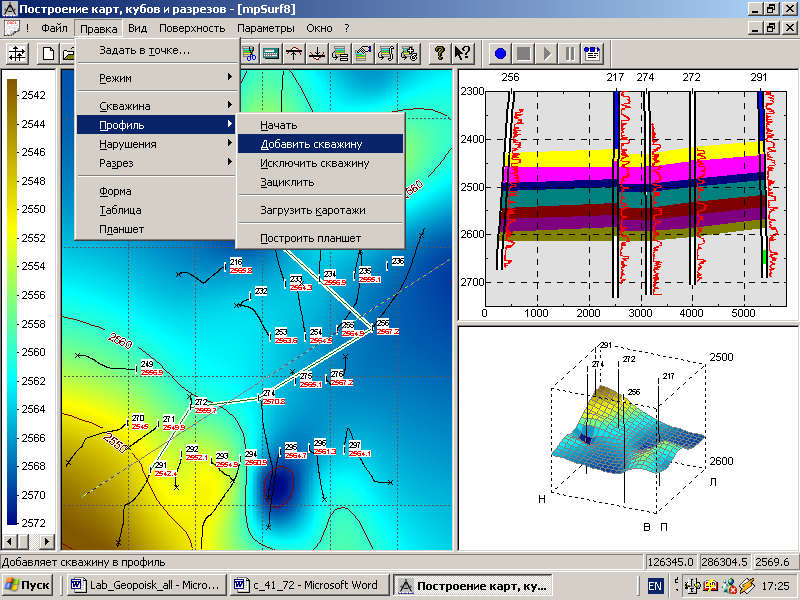Open the Поверхность menu
800x600 pixels.
(x=192, y=28)
